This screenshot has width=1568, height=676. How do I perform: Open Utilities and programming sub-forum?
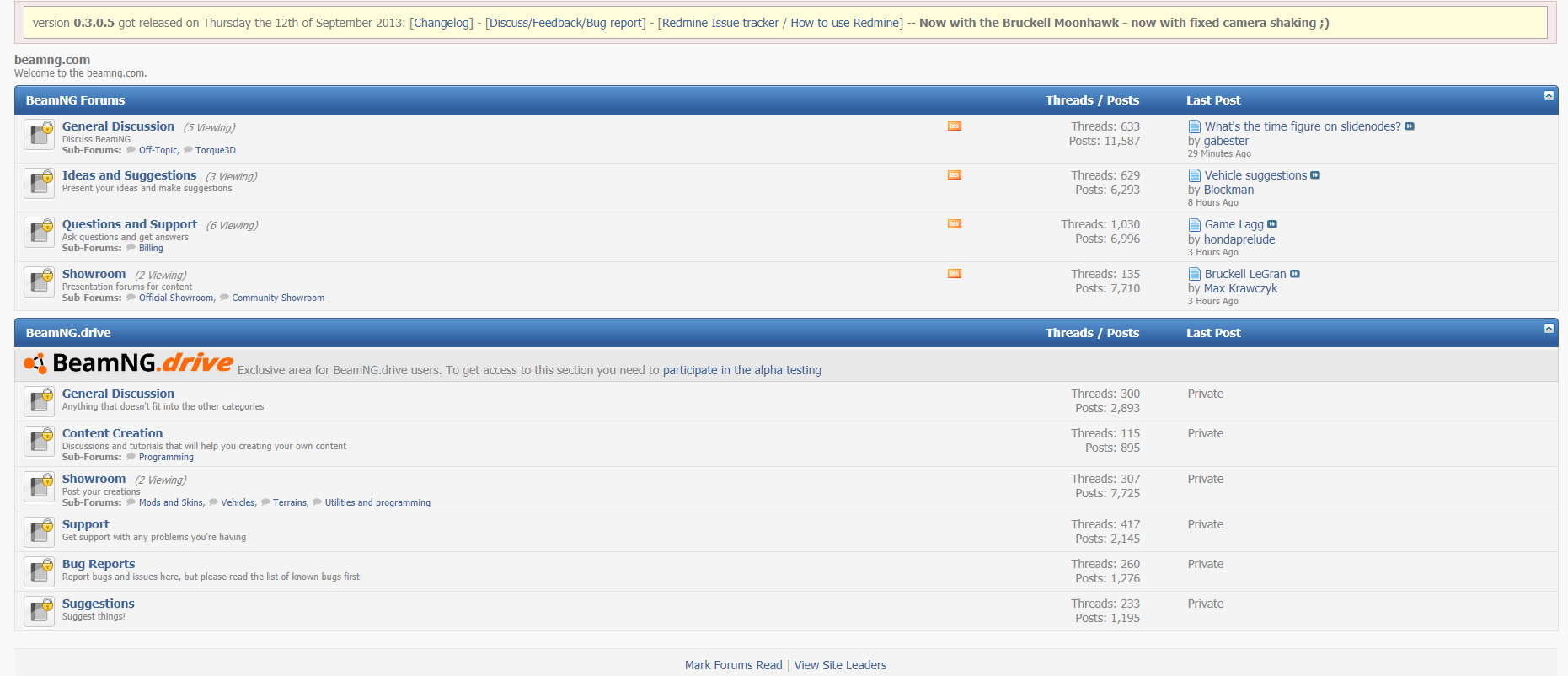(377, 502)
